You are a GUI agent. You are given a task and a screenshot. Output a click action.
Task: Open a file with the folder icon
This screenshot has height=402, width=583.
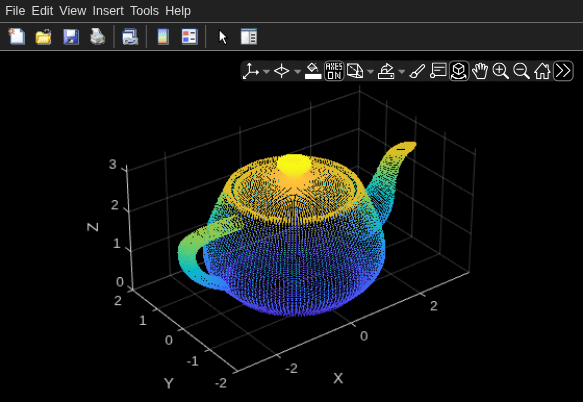point(44,36)
